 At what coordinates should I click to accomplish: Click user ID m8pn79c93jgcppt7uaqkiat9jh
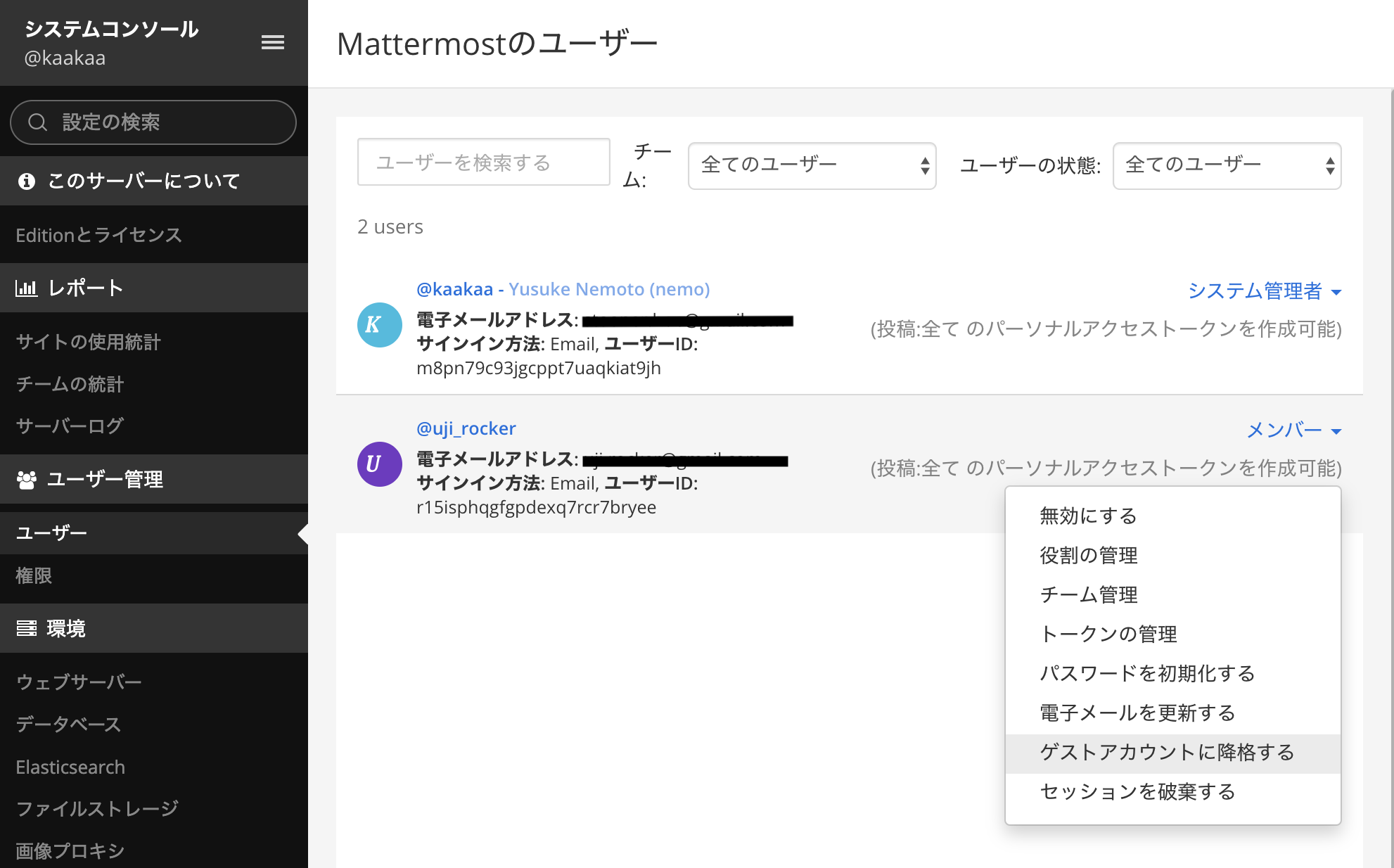click(539, 368)
